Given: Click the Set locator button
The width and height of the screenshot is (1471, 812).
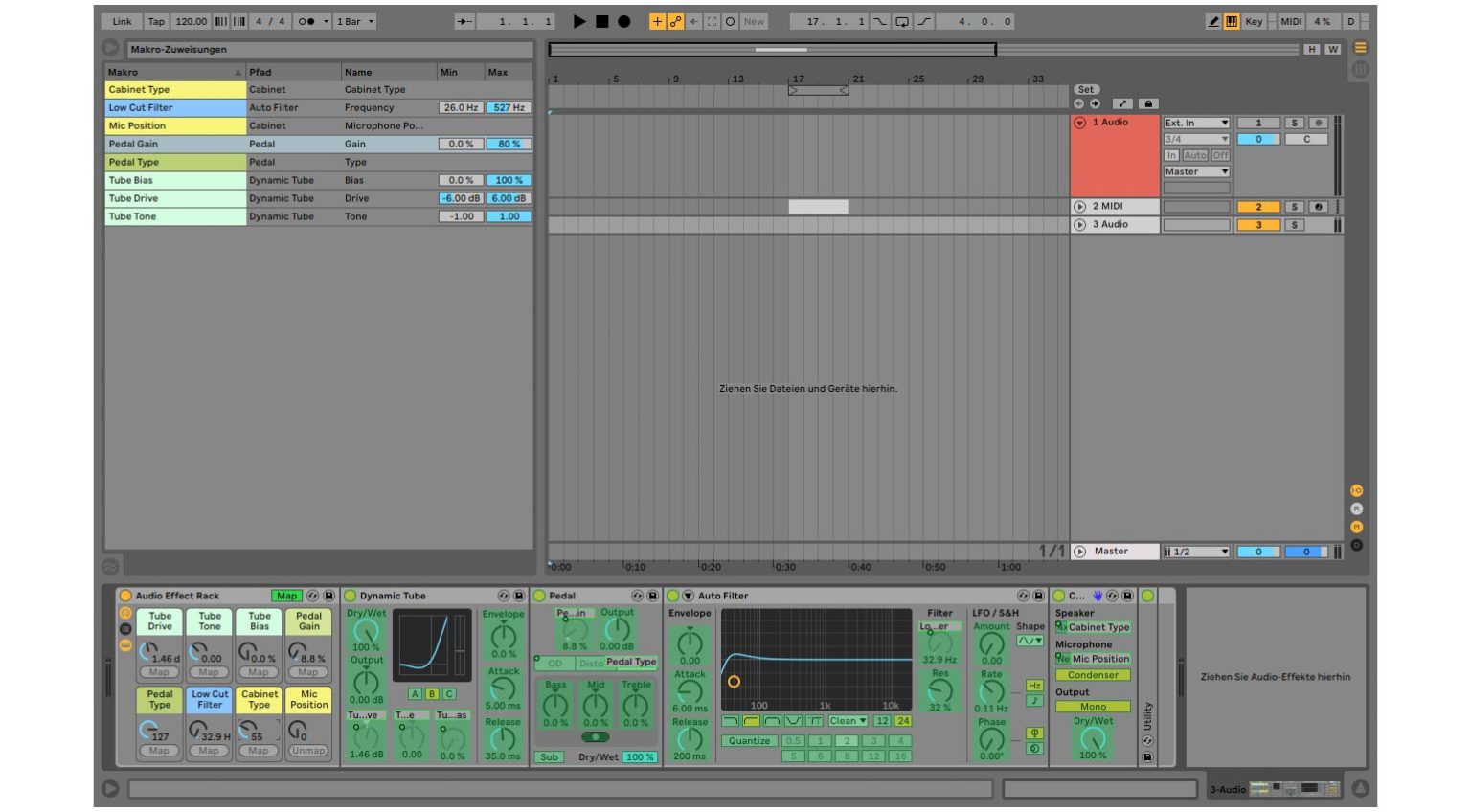Looking at the screenshot, I should pyautogui.click(x=1086, y=89).
